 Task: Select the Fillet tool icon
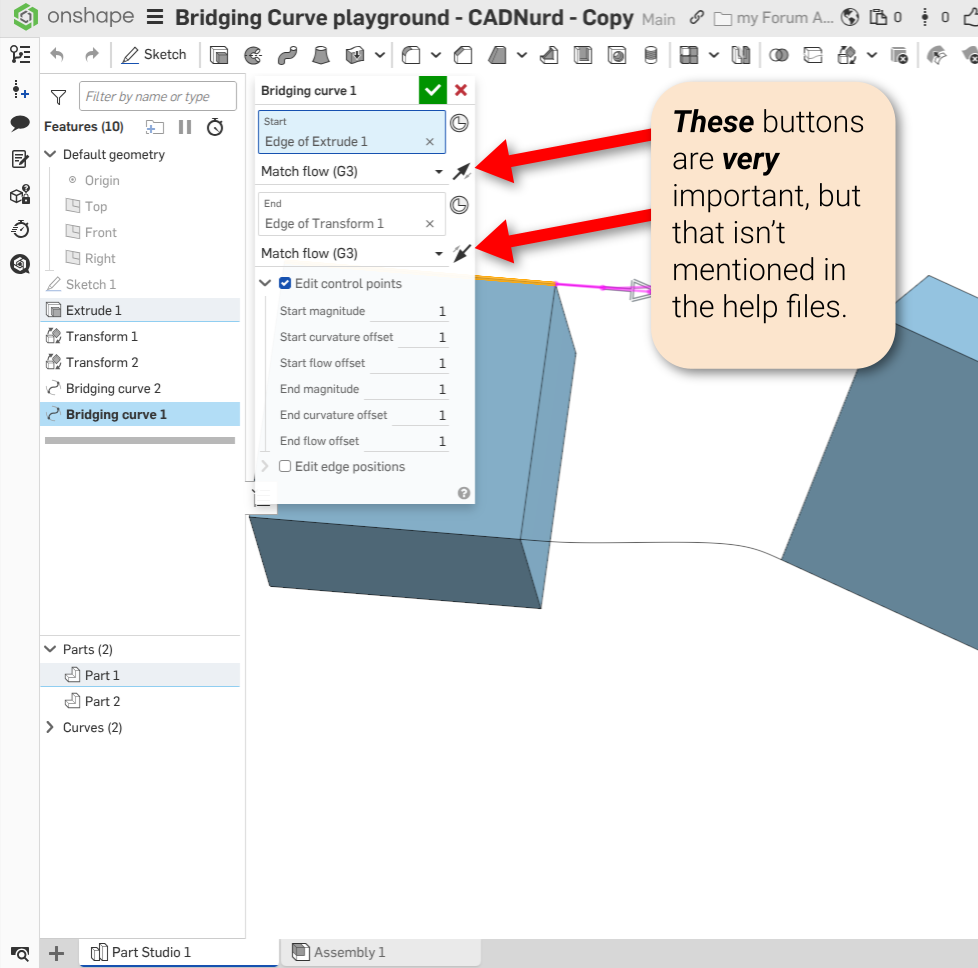[411, 56]
